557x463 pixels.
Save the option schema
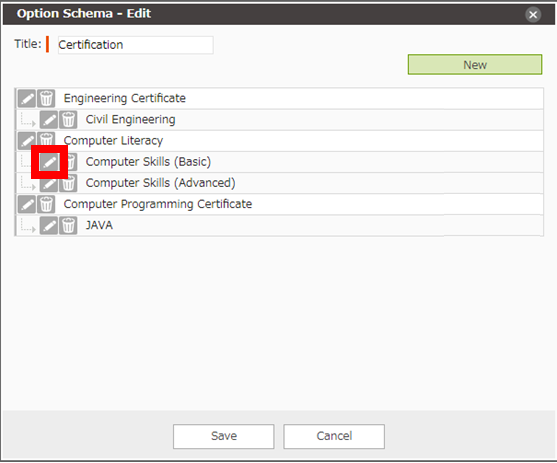coord(223,436)
